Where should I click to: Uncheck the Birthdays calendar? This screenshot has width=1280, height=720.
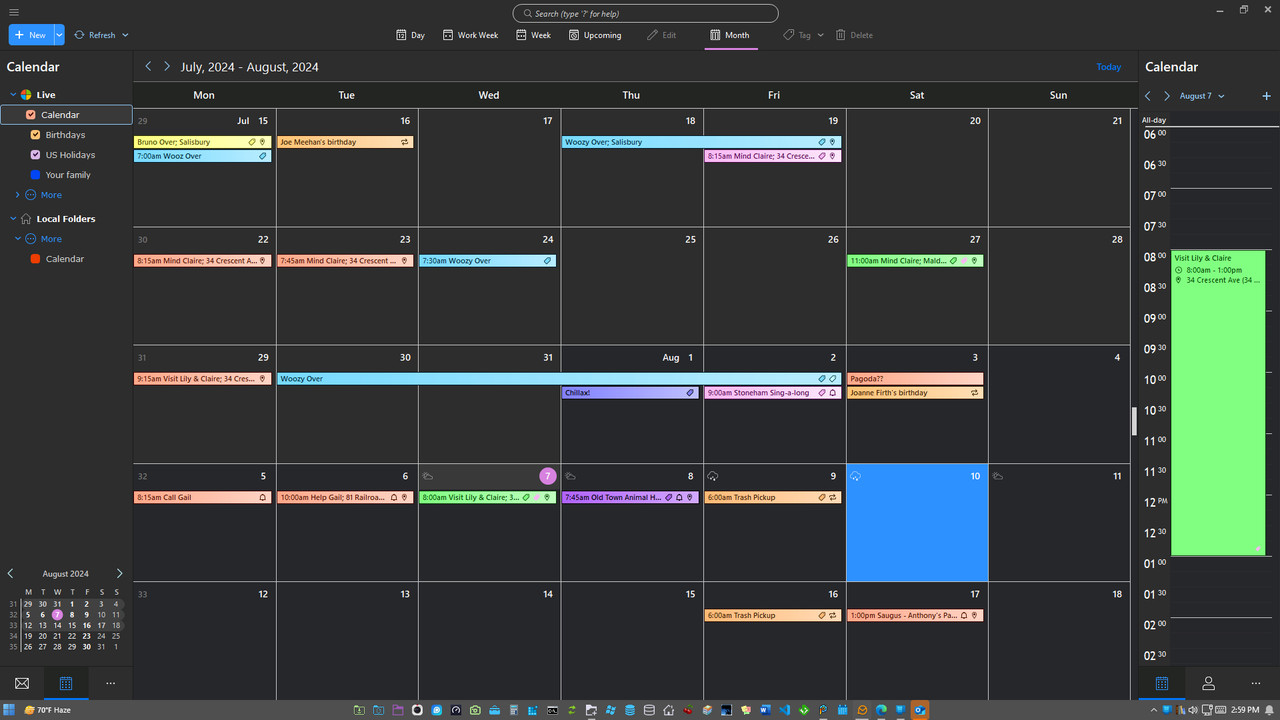pos(34,134)
